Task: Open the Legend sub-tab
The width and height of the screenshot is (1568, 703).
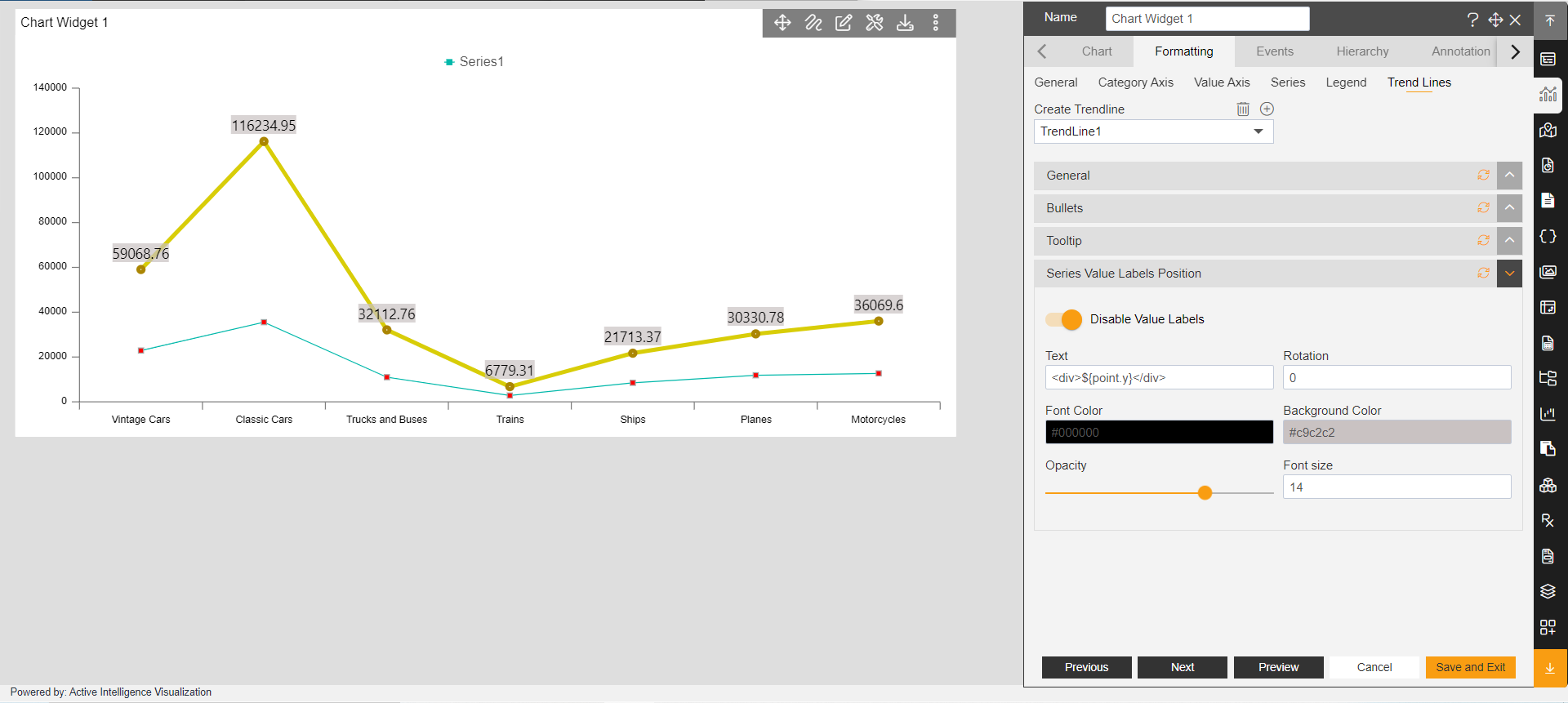Action: 1346,82
